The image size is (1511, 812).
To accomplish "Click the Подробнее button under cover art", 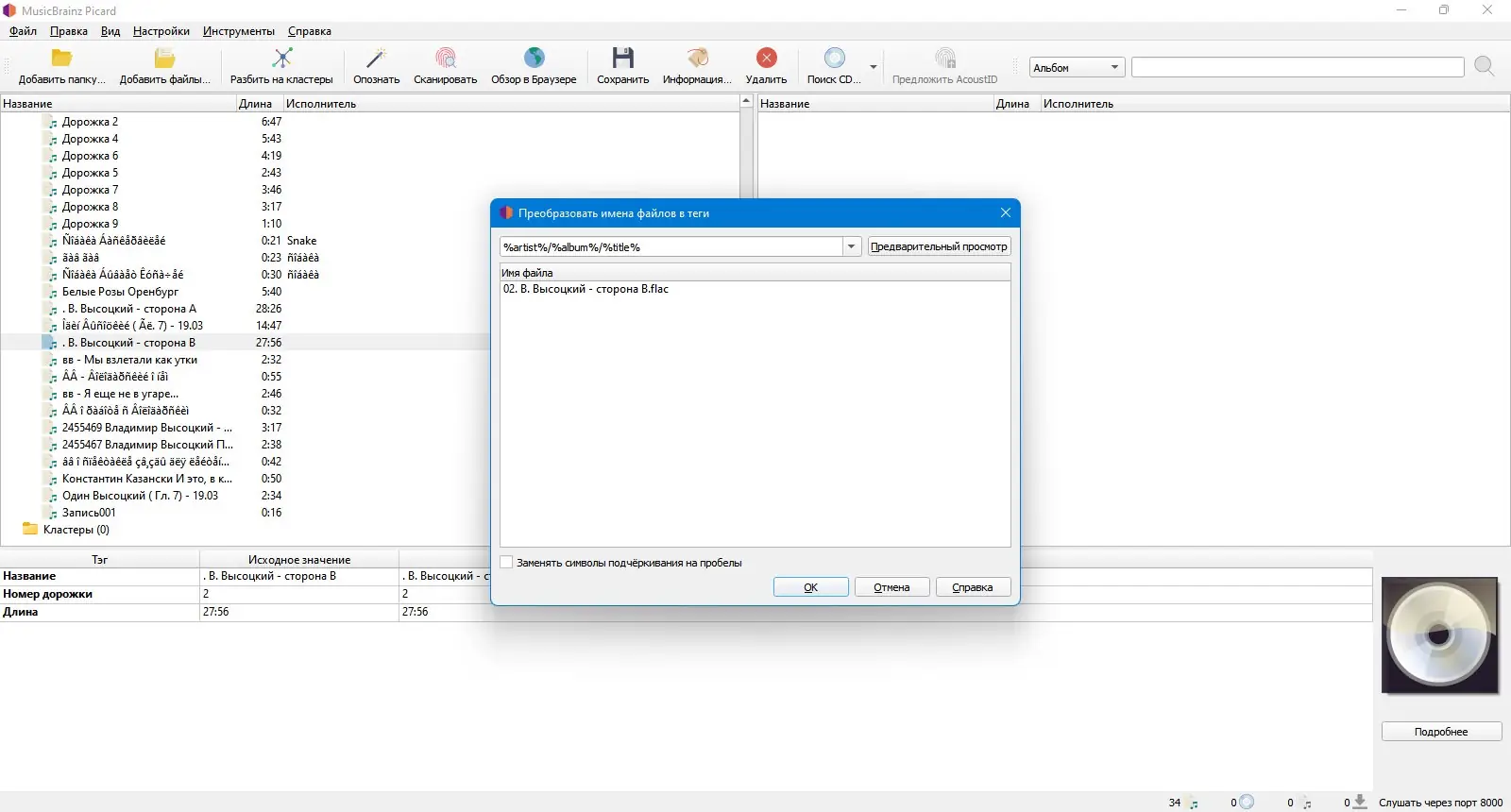I will (1441, 732).
